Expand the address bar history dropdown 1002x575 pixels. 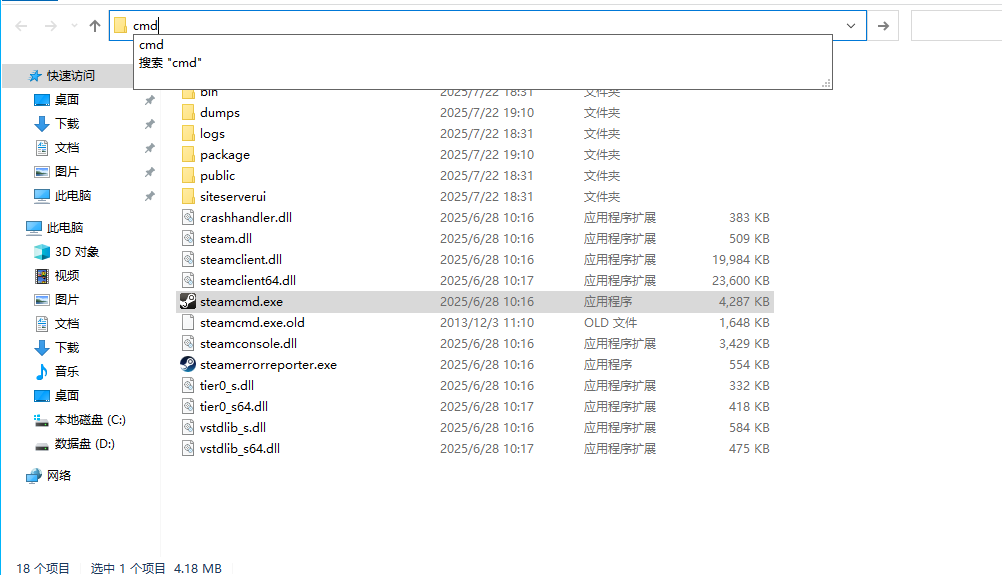(851, 26)
